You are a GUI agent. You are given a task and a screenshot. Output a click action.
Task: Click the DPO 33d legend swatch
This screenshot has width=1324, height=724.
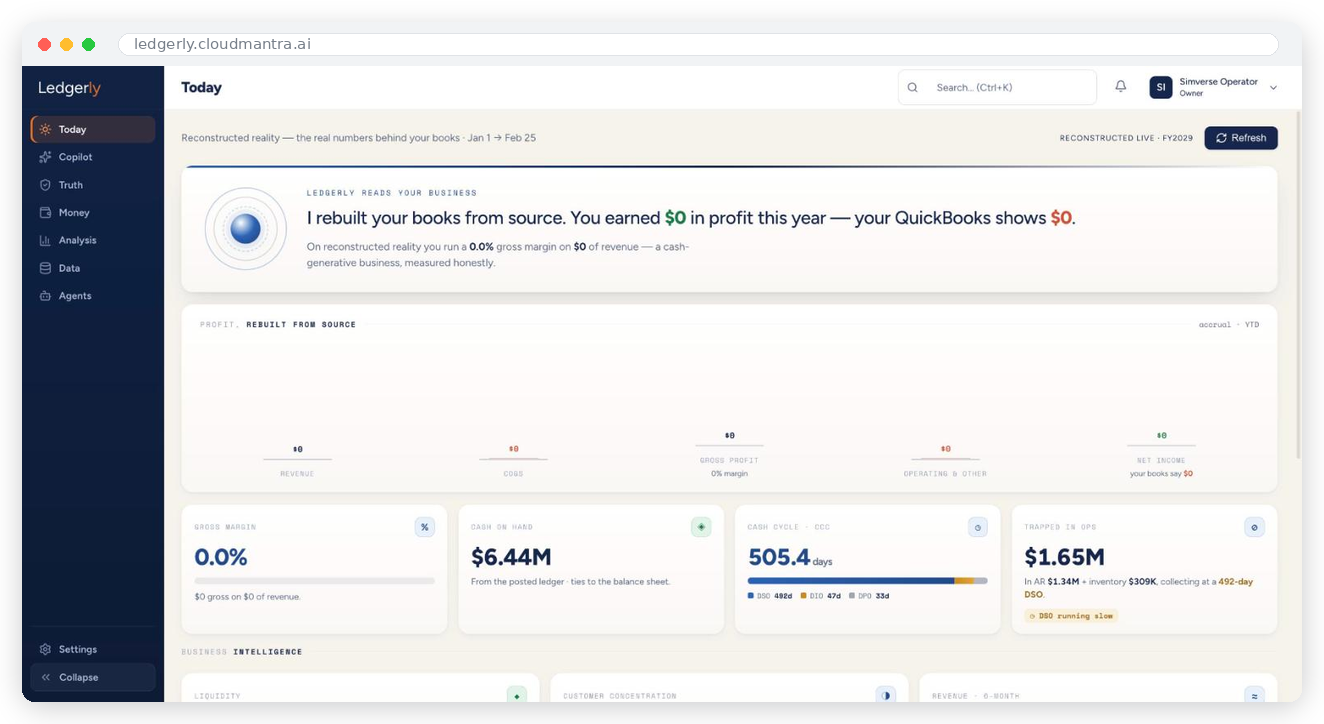[851, 596]
